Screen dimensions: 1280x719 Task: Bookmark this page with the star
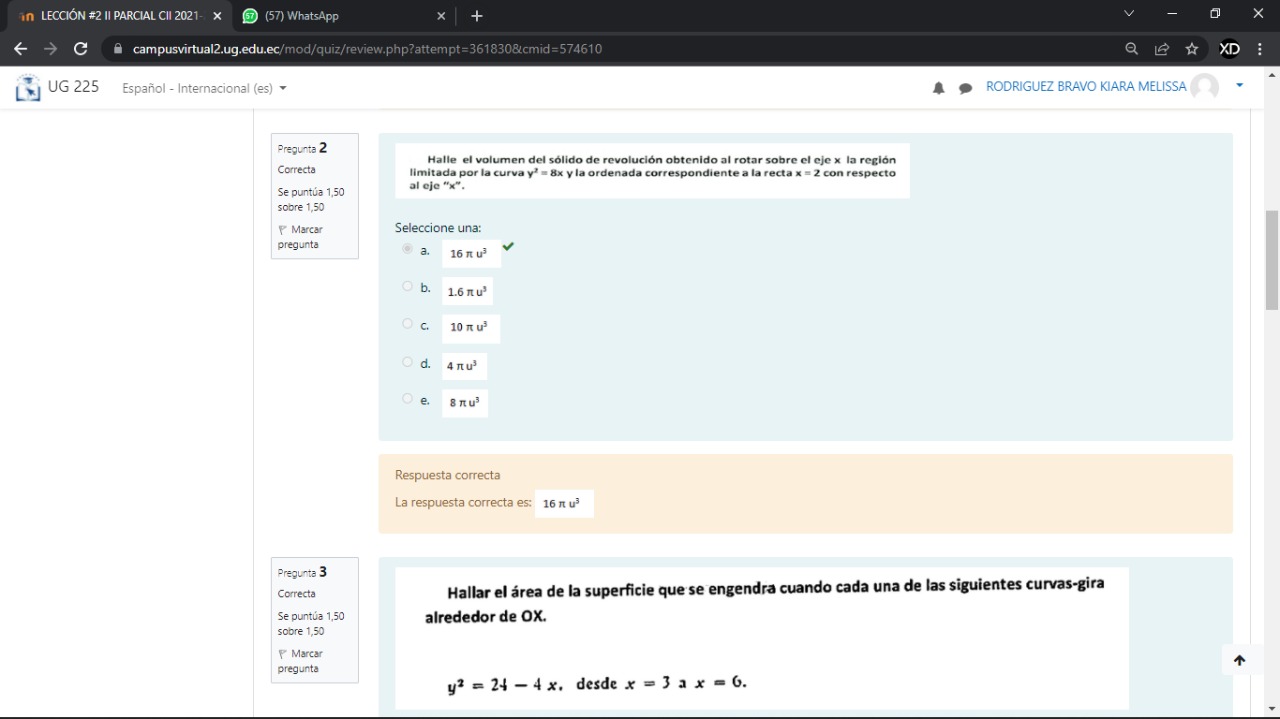1191,48
